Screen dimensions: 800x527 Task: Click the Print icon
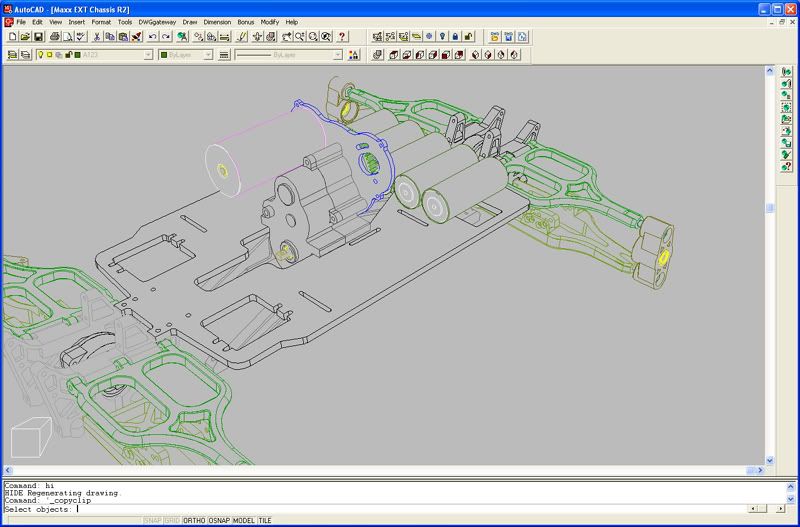pyautogui.click(x=55, y=37)
